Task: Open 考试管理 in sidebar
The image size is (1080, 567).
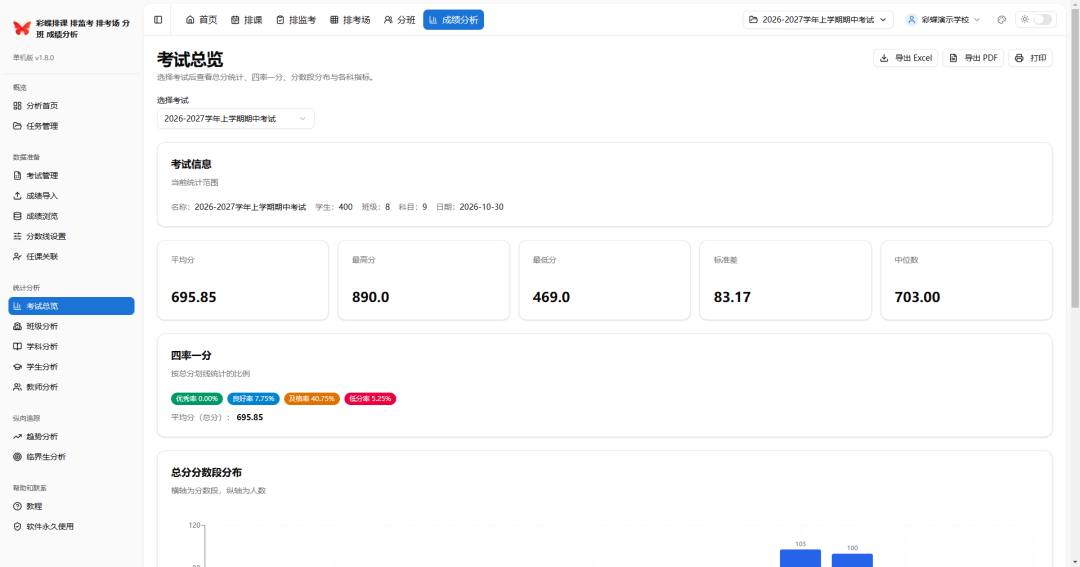Action: click(71, 176)
